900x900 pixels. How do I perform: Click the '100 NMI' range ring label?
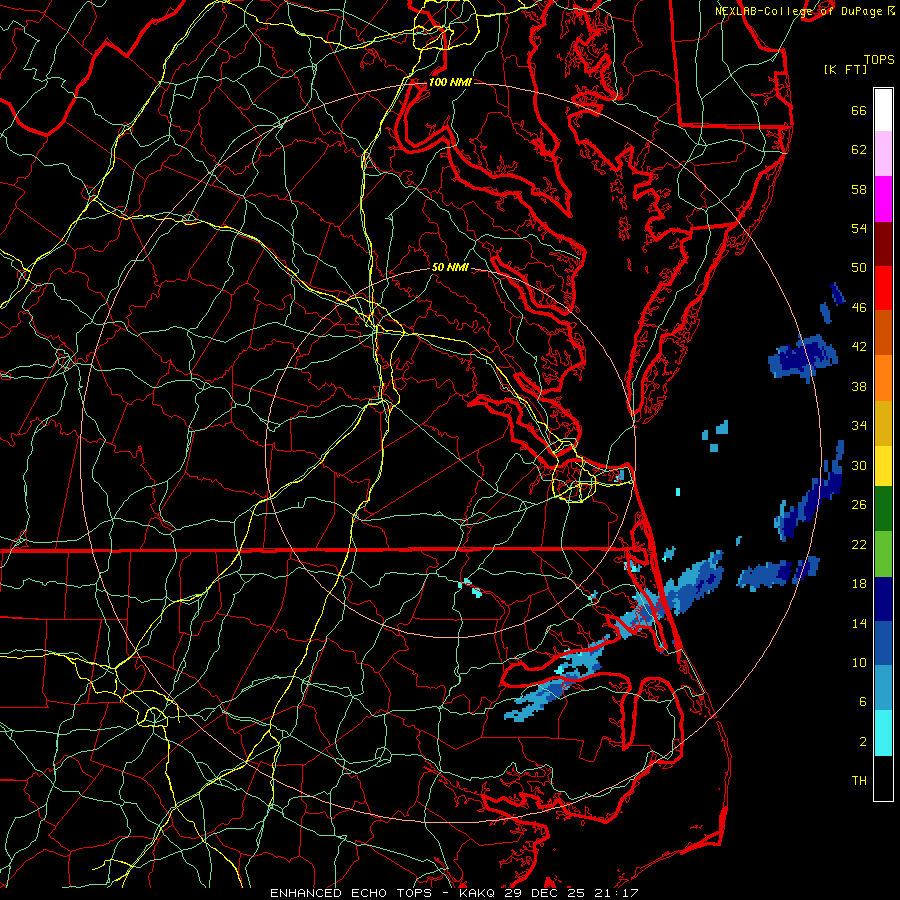click(x=450, y=82)
